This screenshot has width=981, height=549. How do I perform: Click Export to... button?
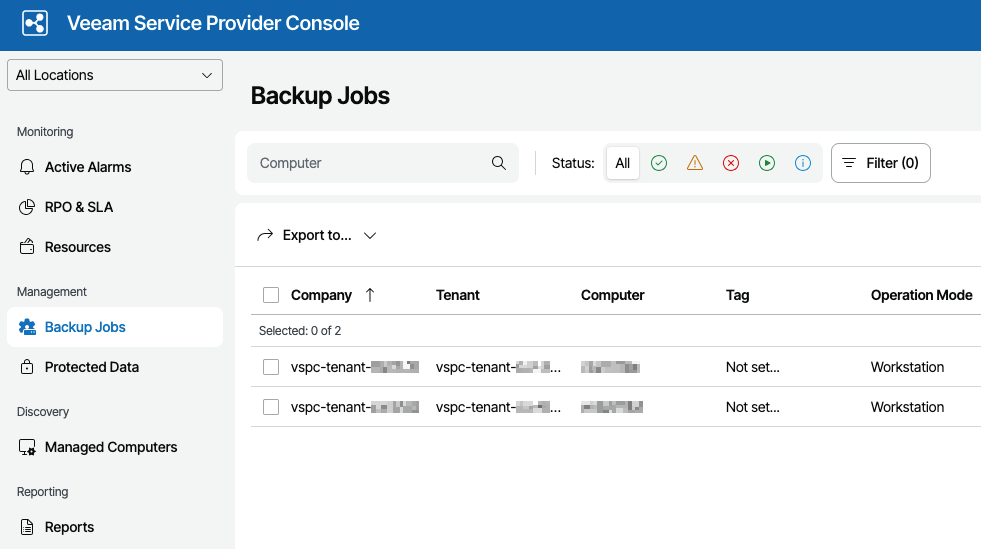pos(317,235)
